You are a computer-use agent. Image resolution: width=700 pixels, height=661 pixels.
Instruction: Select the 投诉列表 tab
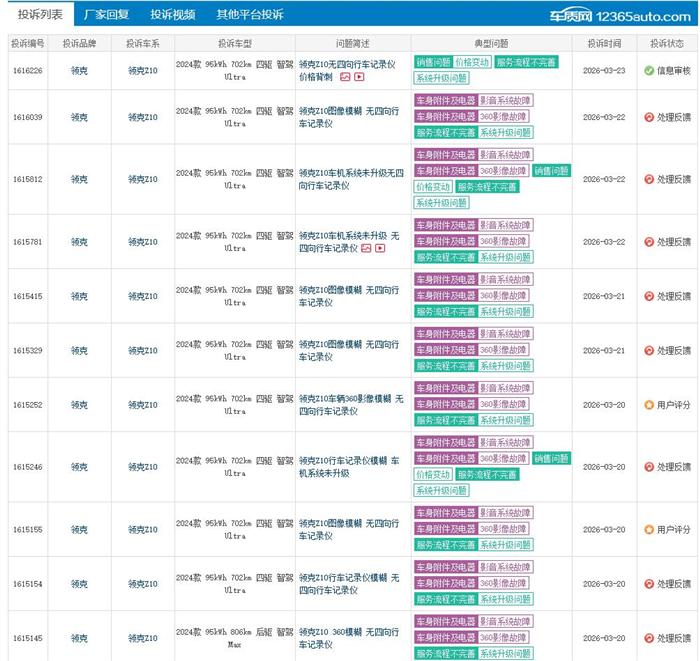pos(39,15)
